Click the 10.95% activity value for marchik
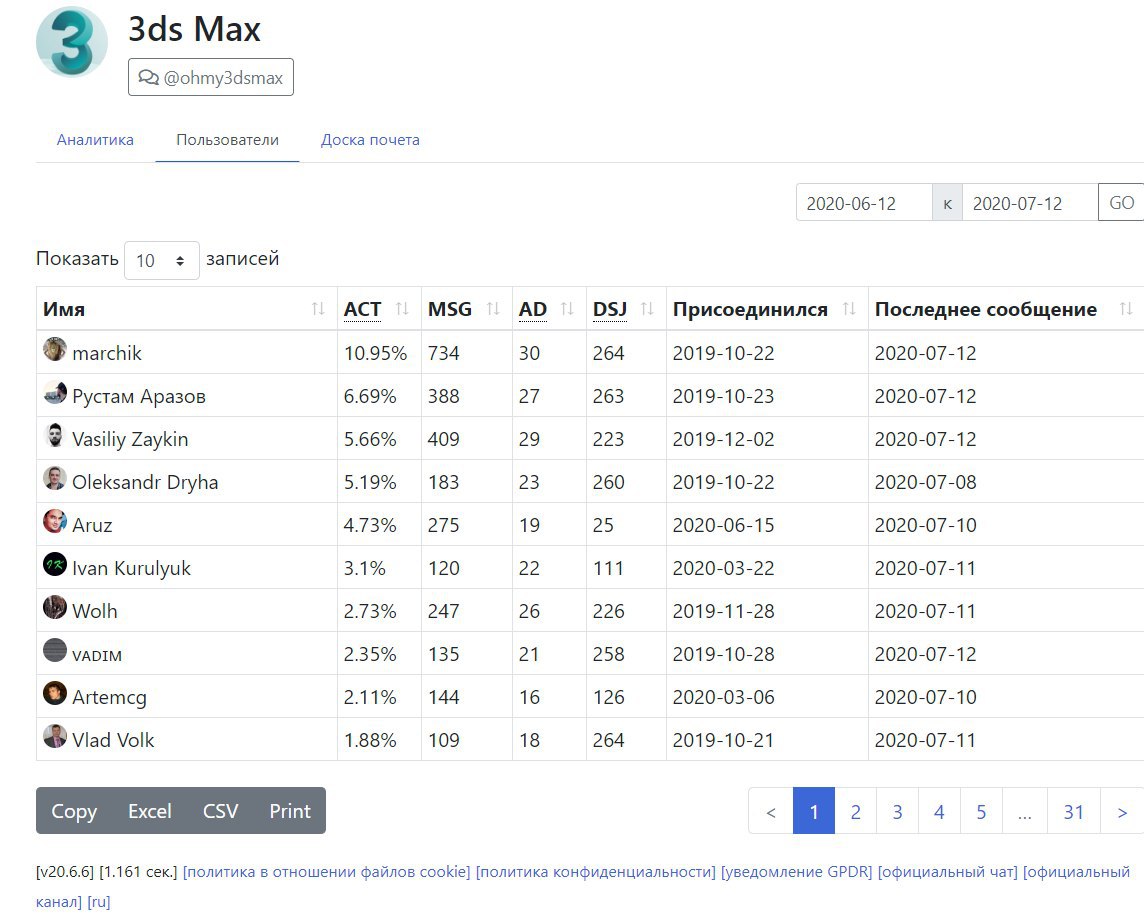 click(x=375, y=353)
